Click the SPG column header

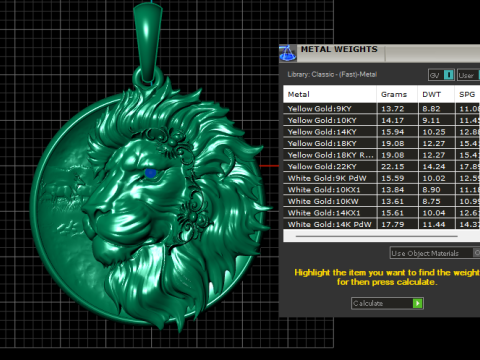[467, 94]
